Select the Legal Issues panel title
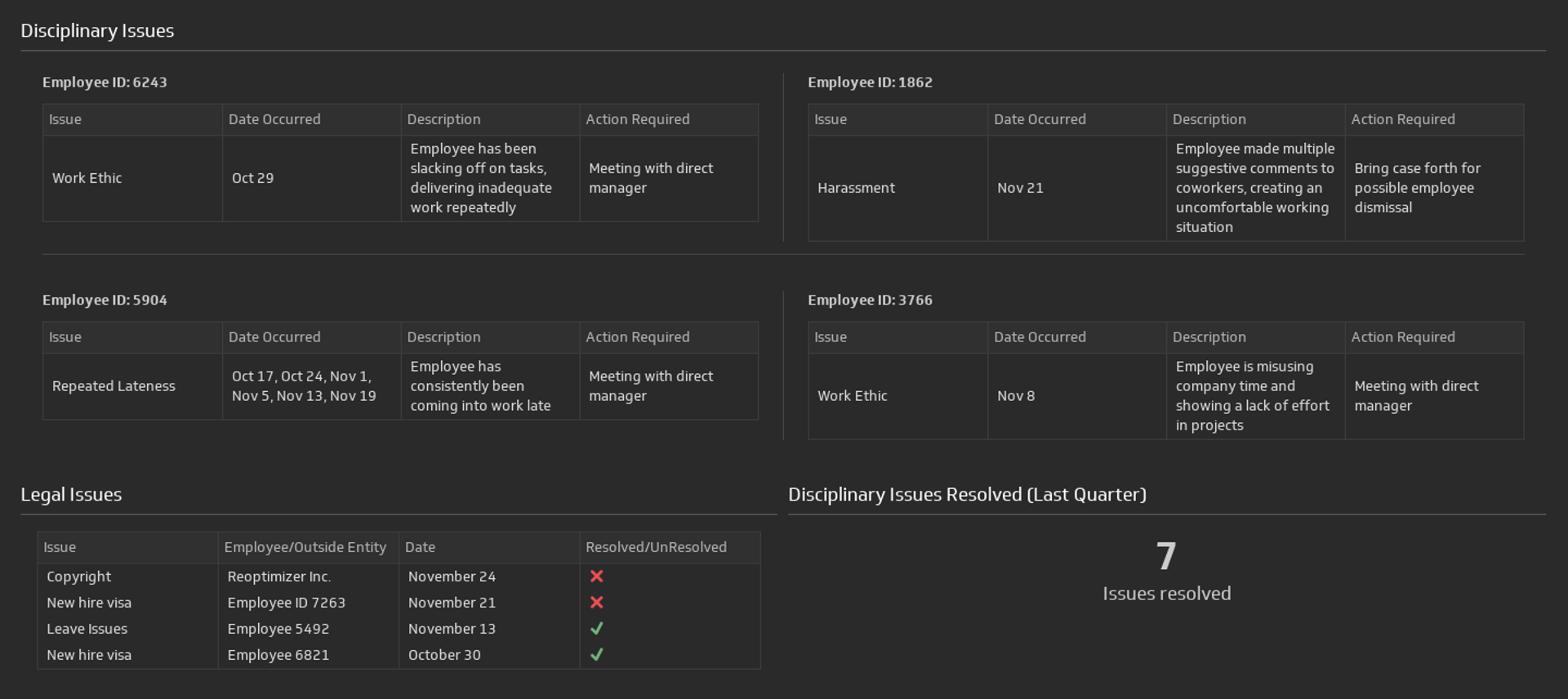This screenshot has width=1568, height=699. [x=71, y=495]
